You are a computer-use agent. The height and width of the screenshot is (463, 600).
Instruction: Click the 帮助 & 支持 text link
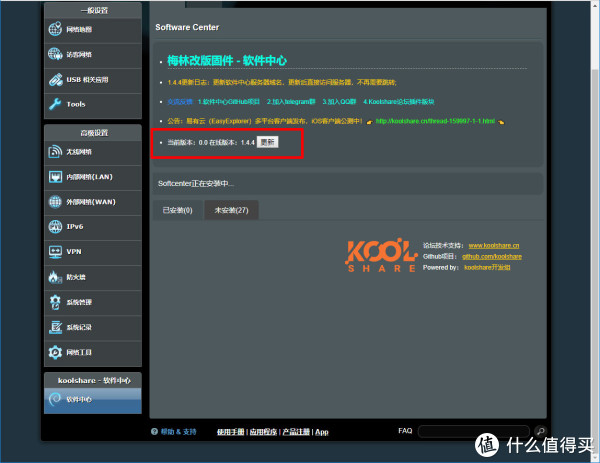[x=178, y=432]
